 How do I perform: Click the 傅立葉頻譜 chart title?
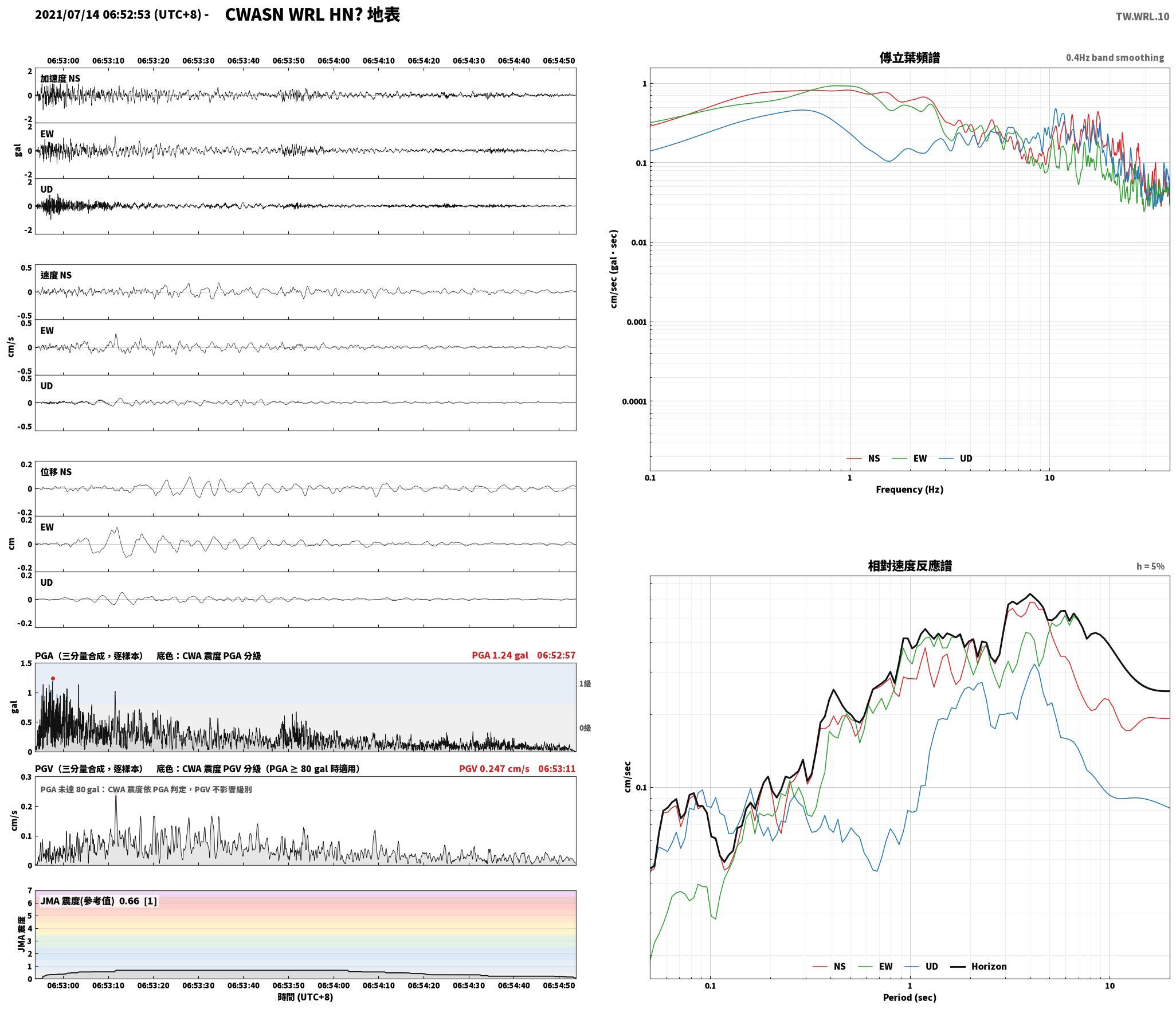tap(910, 57)
